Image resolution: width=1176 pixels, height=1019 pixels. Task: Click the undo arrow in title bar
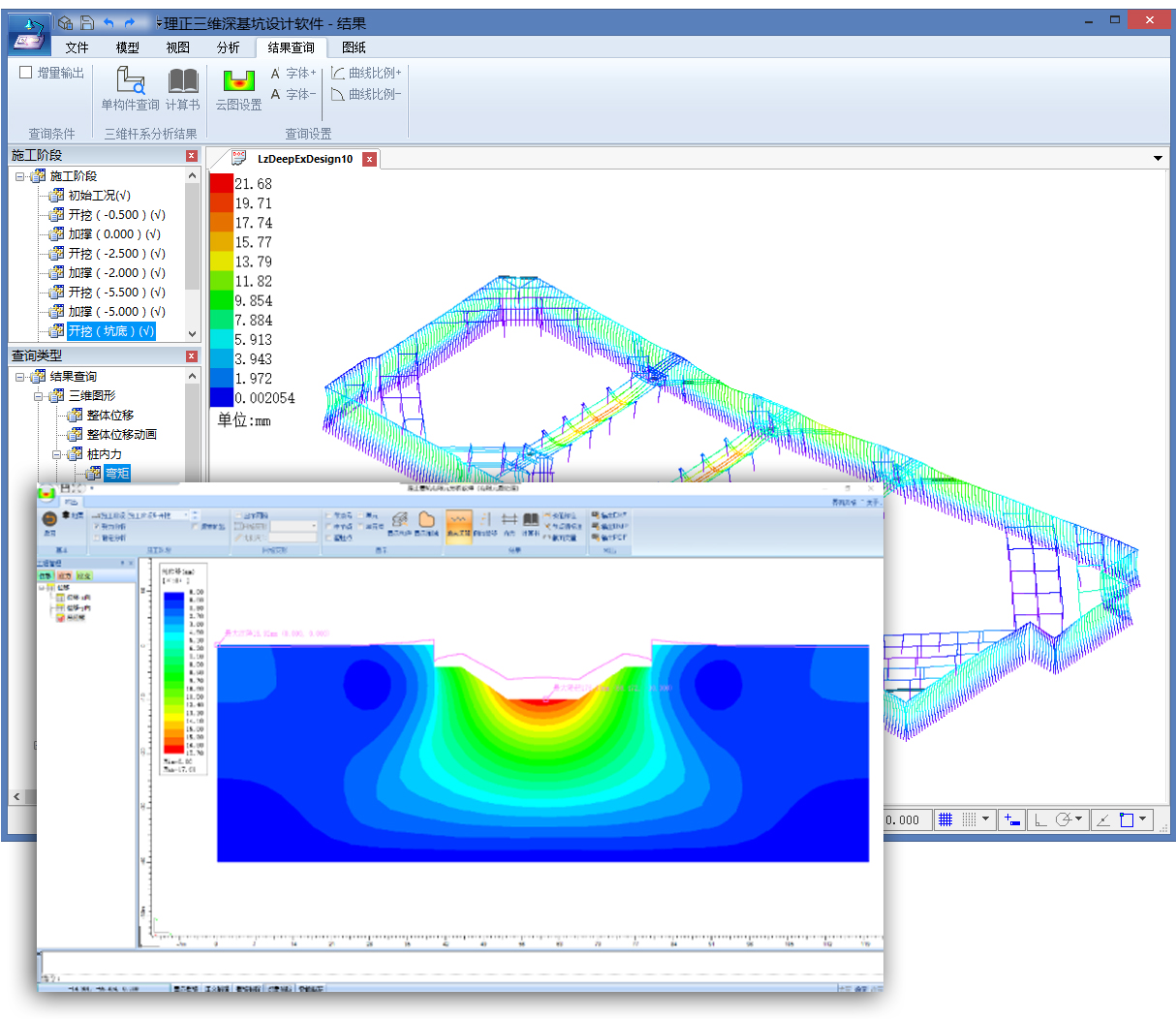108,23
